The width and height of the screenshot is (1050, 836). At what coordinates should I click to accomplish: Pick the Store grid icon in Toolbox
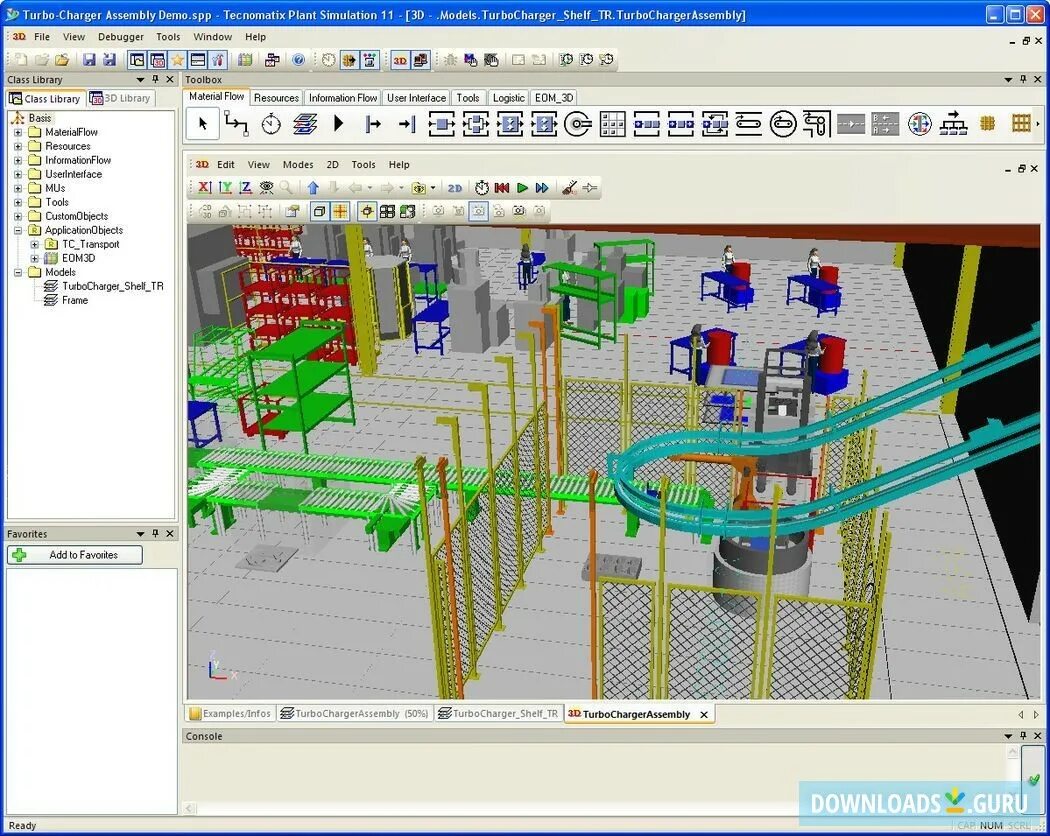click(612, 124)
